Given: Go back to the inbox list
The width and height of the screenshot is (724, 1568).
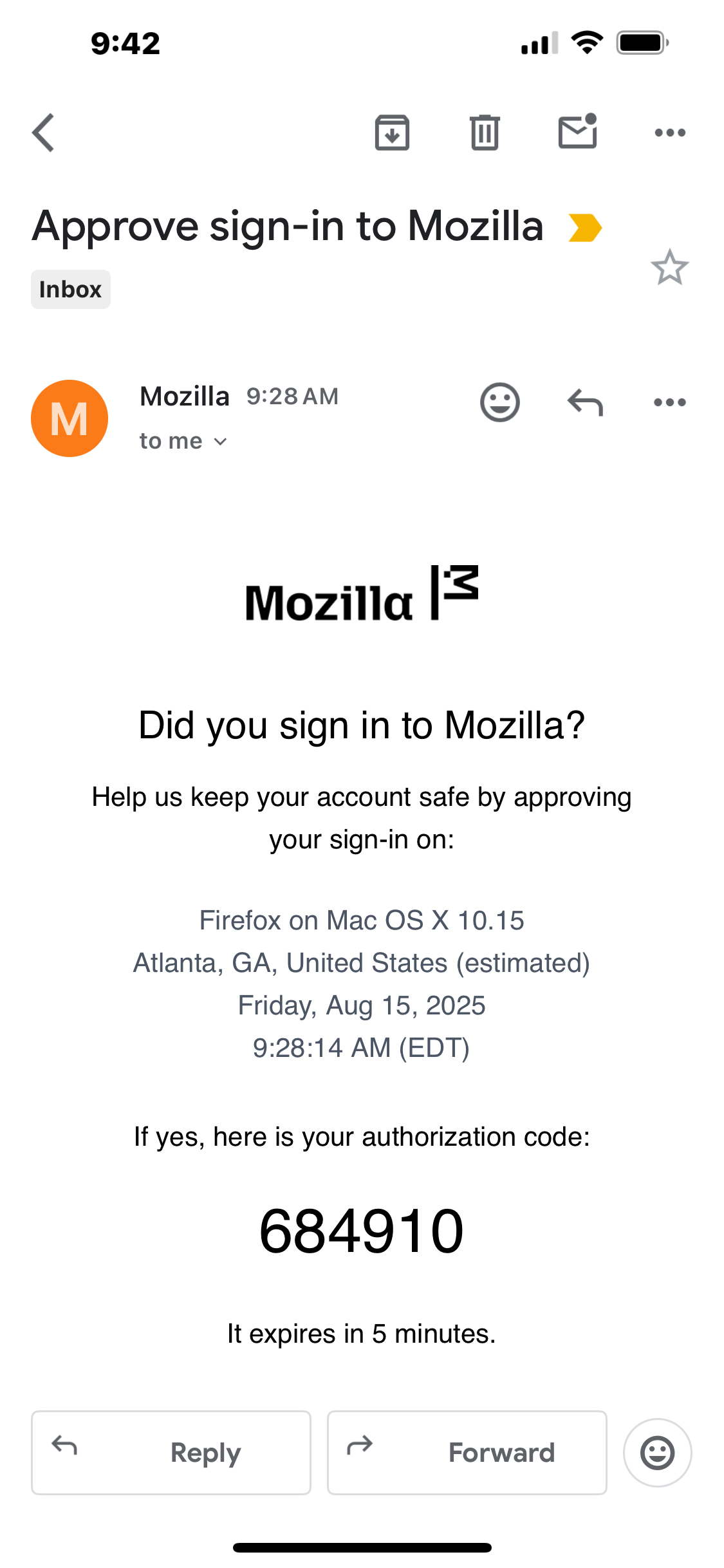Looking at the screenshot, I should coord(44,133).
